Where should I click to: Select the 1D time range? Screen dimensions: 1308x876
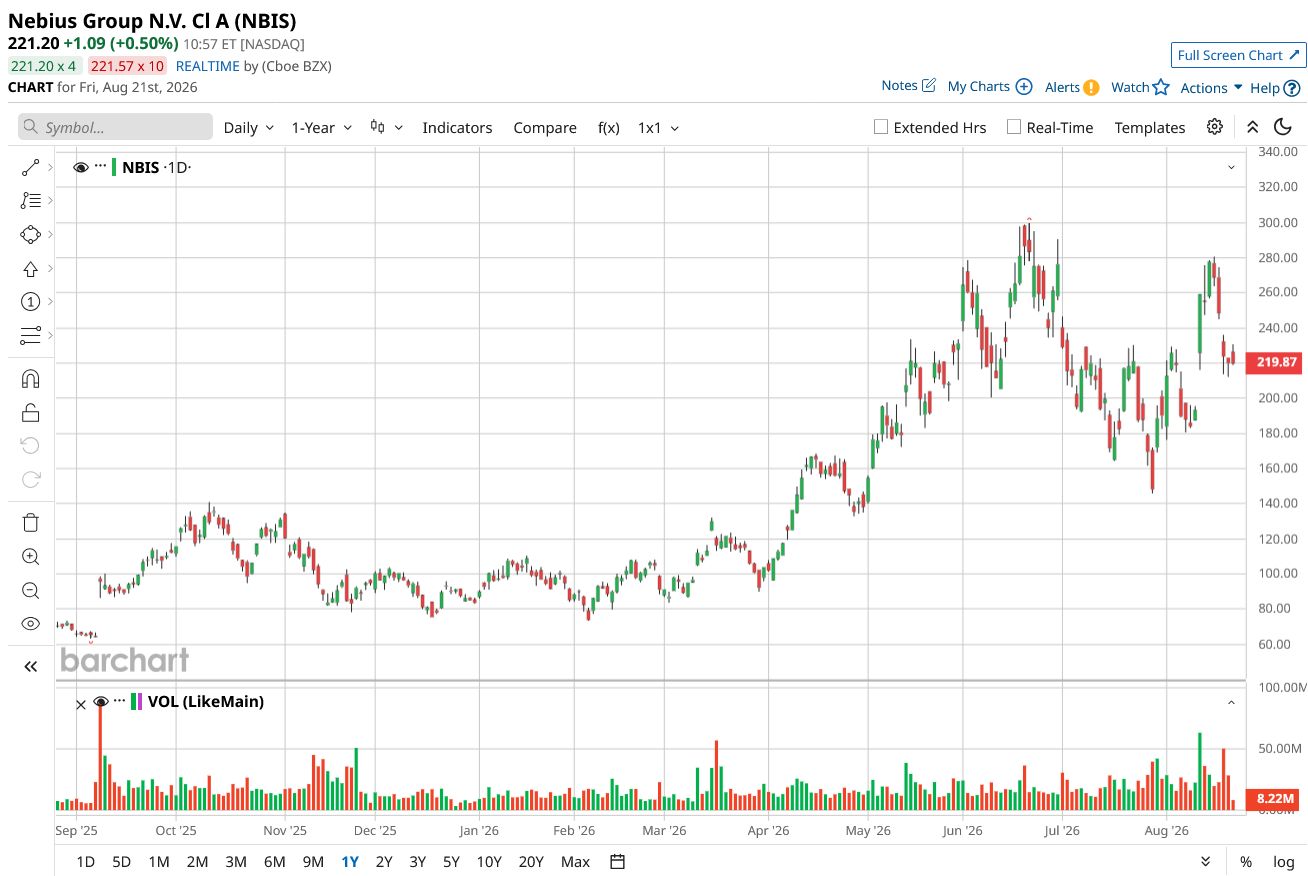point(86,862)
